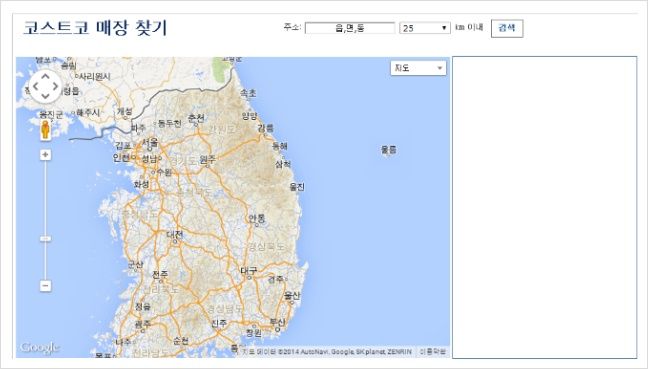This screenshot has height=369, width=648.
Task: Click 코스트코 매장 찾기 page heading
Action: point(95,28)
